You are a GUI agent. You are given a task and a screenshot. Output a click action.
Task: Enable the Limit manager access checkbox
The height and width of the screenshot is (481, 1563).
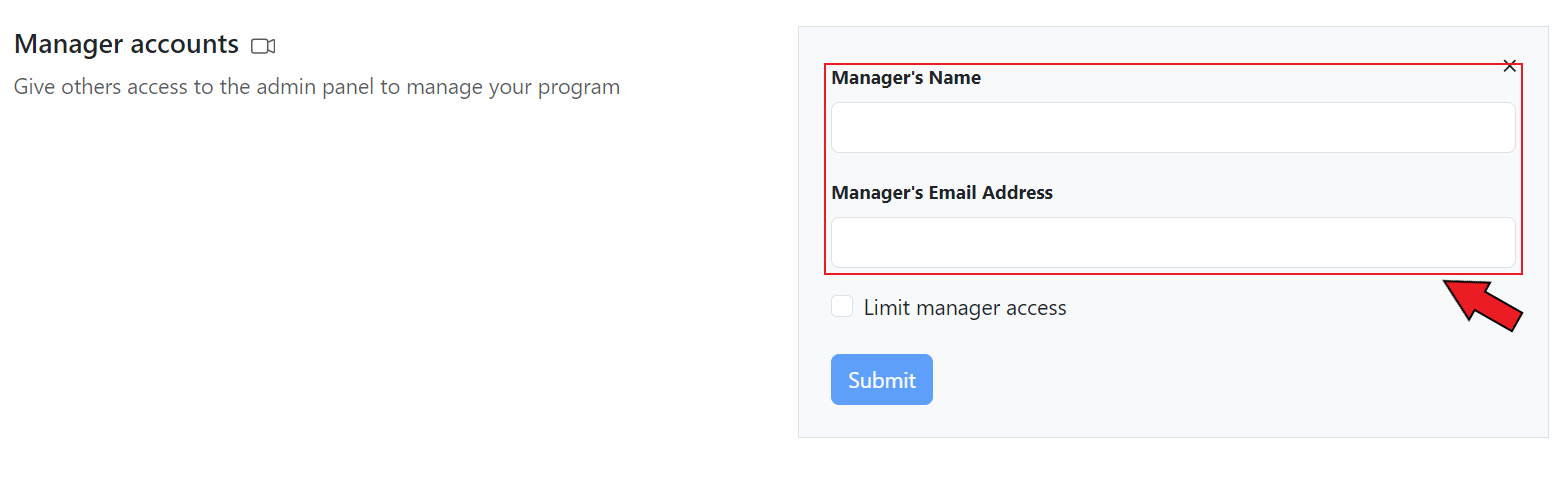842,307
